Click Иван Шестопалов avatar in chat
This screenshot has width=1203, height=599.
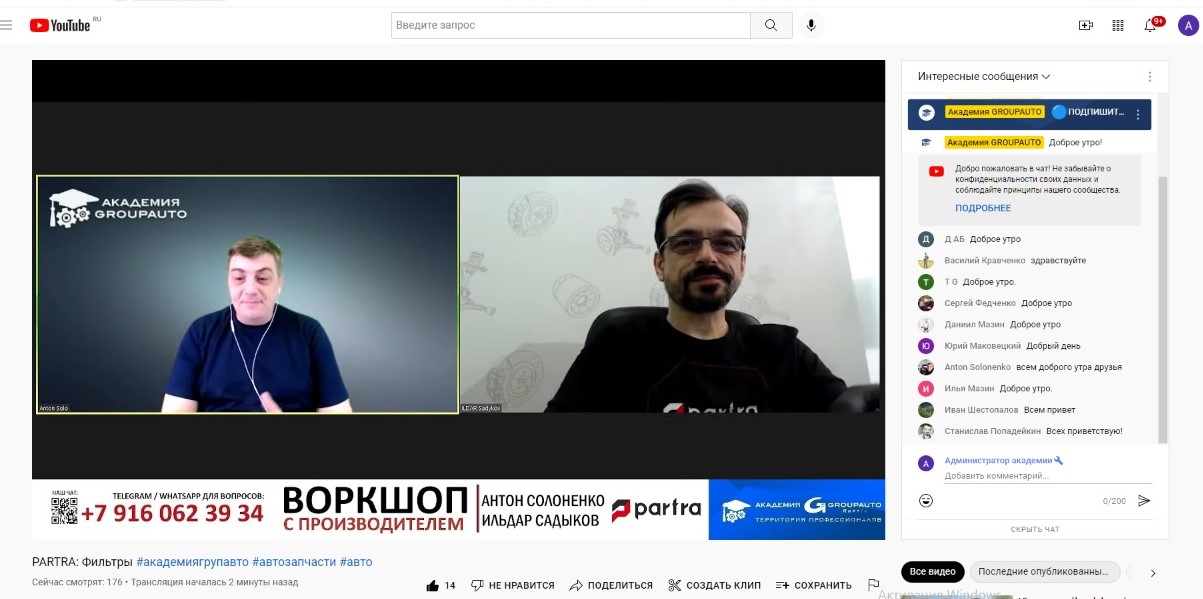coord(926,410)
